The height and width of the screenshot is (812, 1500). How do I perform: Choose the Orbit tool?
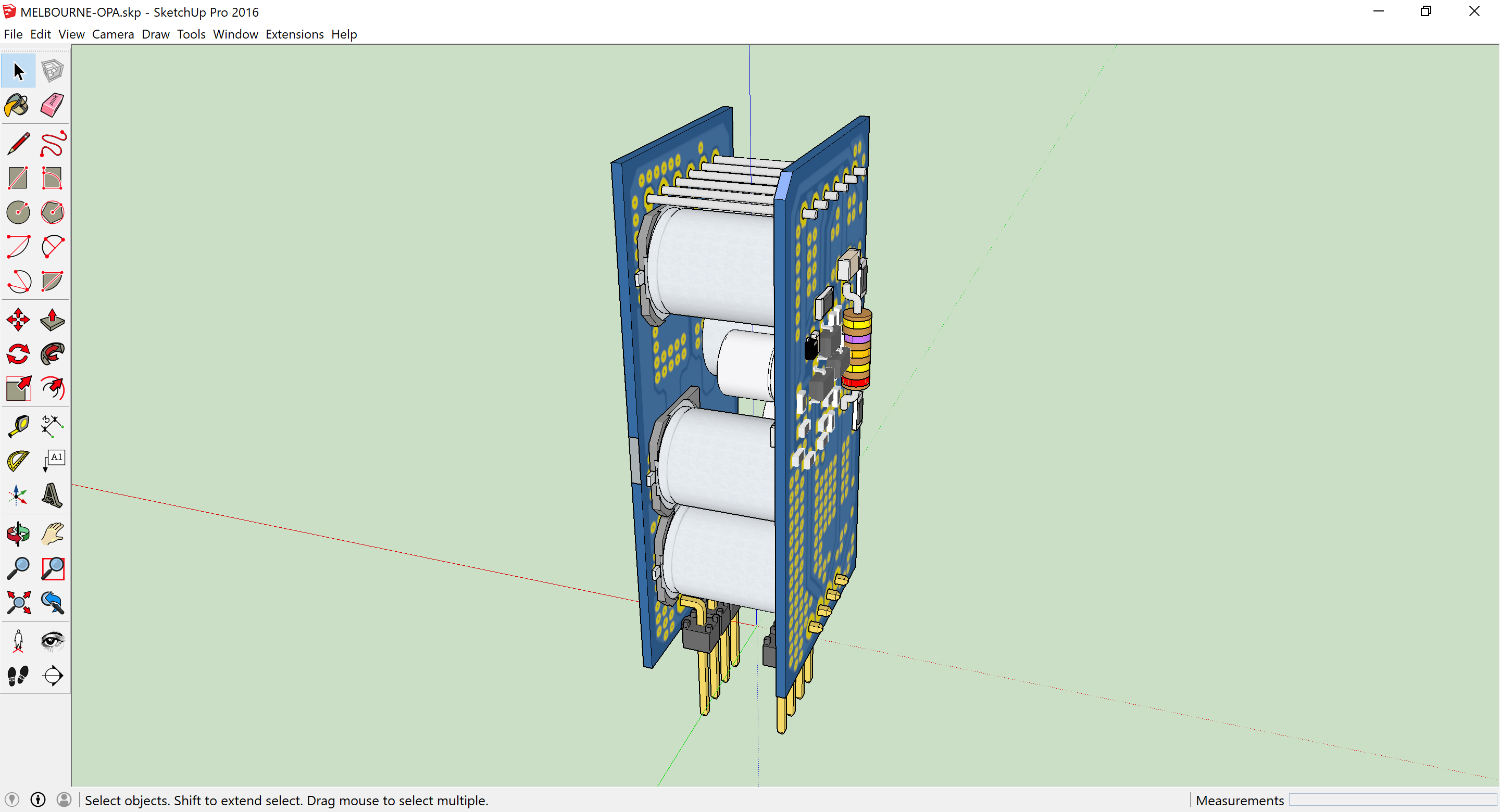point(18,534)
